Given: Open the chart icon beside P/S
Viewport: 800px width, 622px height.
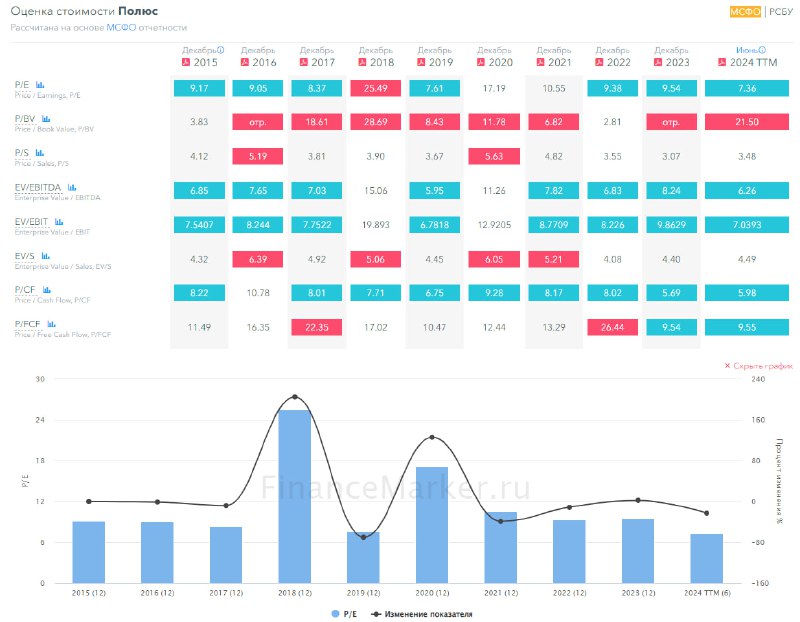Looking at the screenshot, I should [40, 153].
